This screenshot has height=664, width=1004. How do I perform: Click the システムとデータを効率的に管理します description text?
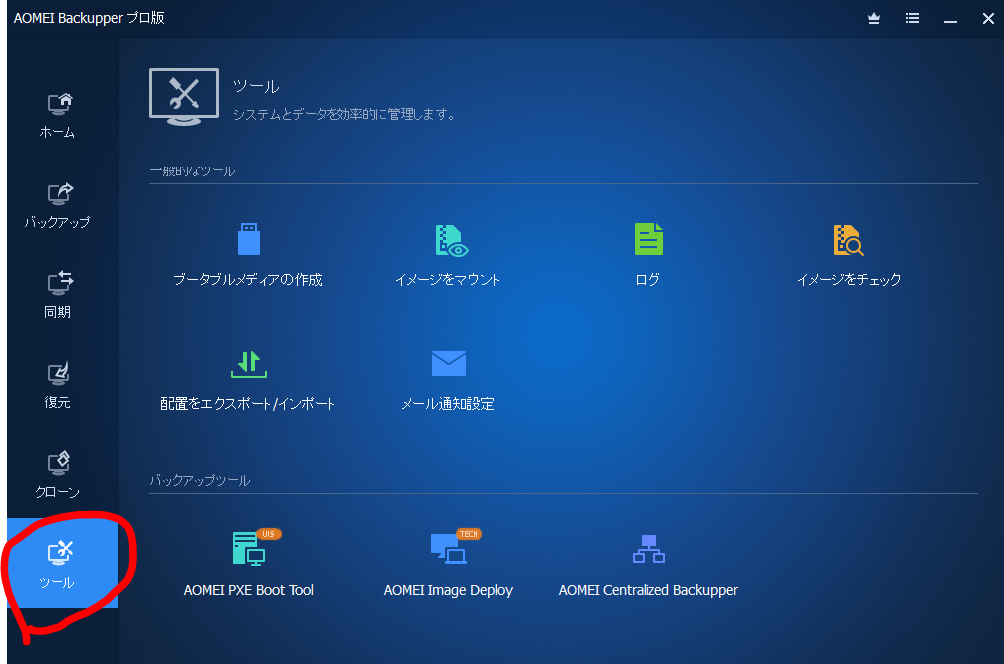click(344, 115)
